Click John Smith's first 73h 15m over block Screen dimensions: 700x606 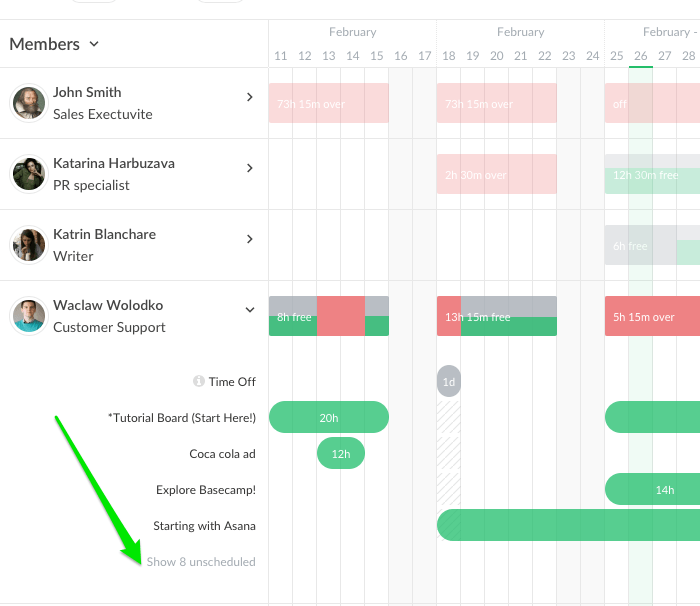coord(329,104)
